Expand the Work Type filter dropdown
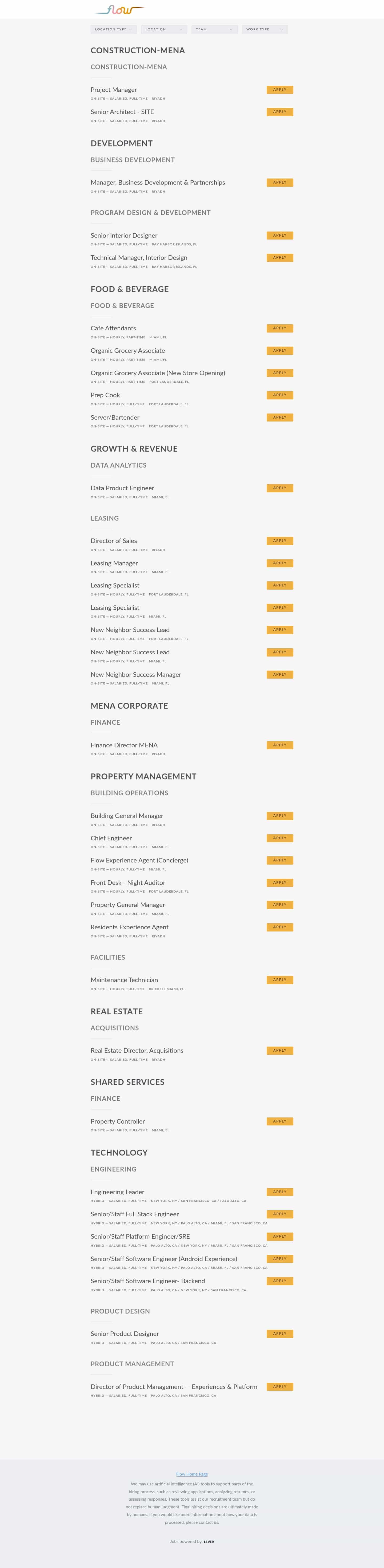 click(265, 29)
